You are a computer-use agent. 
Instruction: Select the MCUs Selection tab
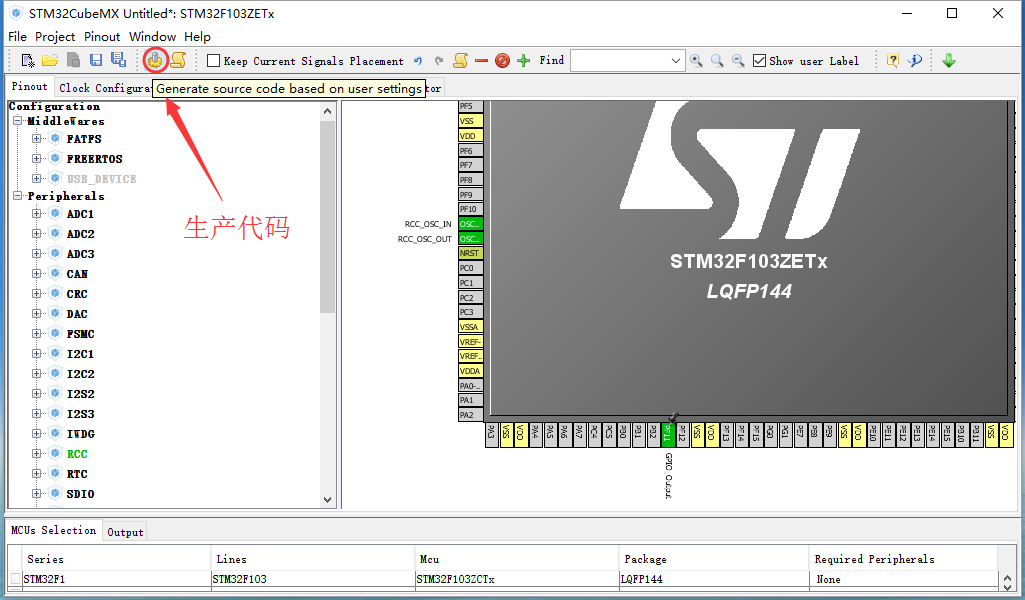coord(54,530)
